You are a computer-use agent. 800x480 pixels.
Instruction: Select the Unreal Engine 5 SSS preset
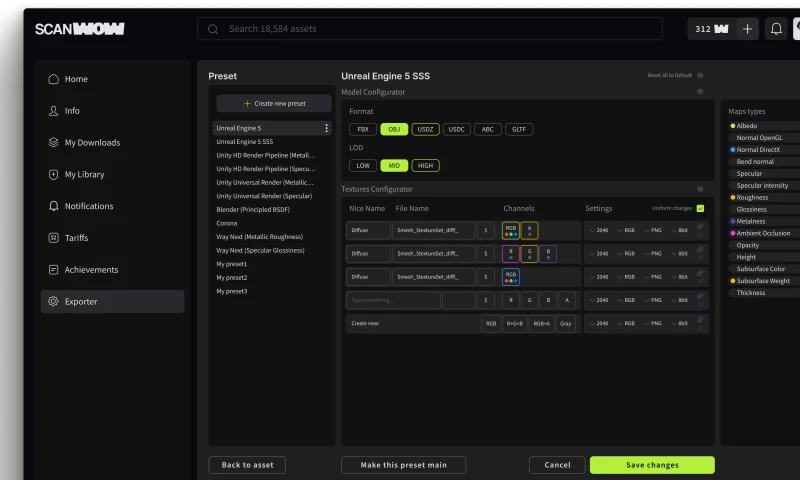244,142
